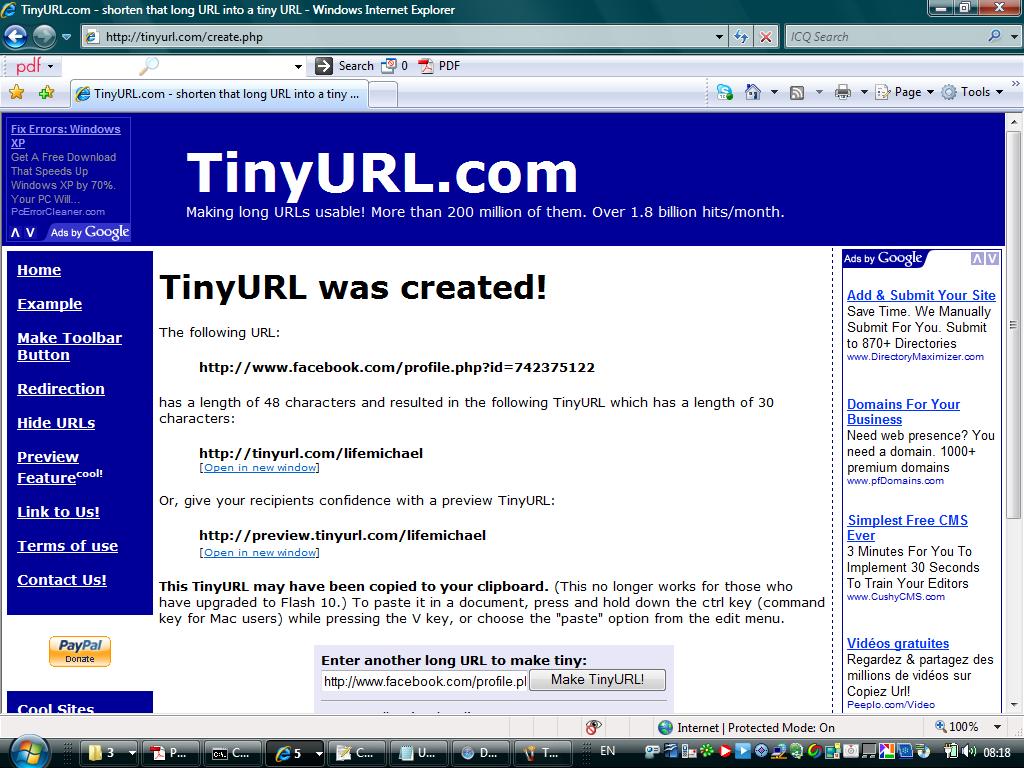
Task: Click the Skype toolbar icon
Action: (724, 92)
